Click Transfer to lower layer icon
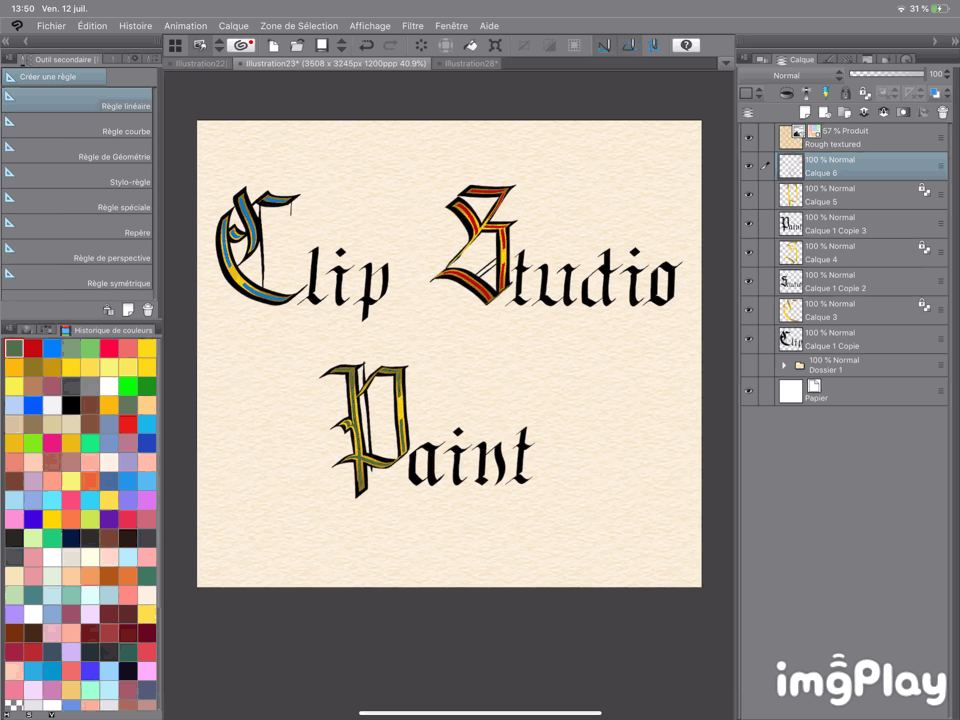Viewport: 960px width, 720px height. [864, 112]
